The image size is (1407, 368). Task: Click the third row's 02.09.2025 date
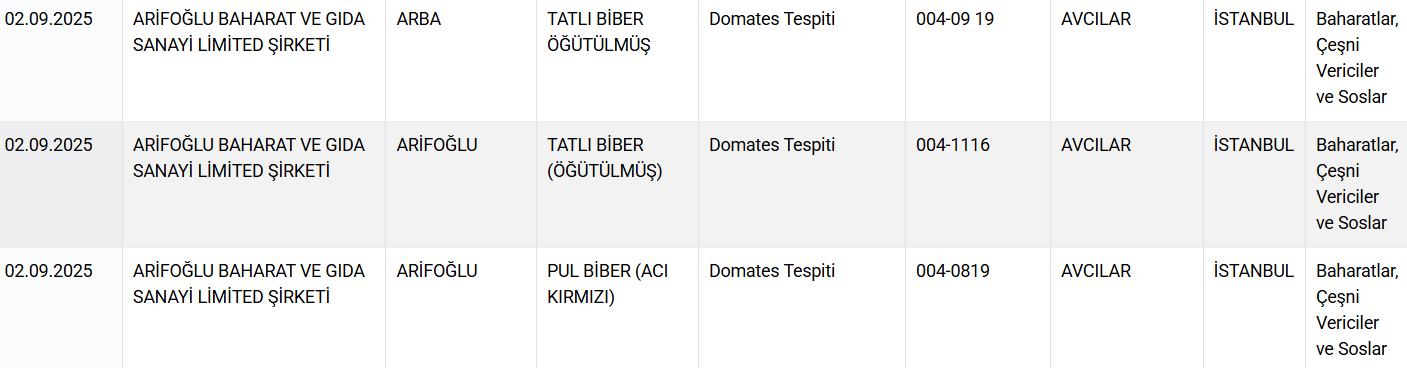tap(48, 271)
